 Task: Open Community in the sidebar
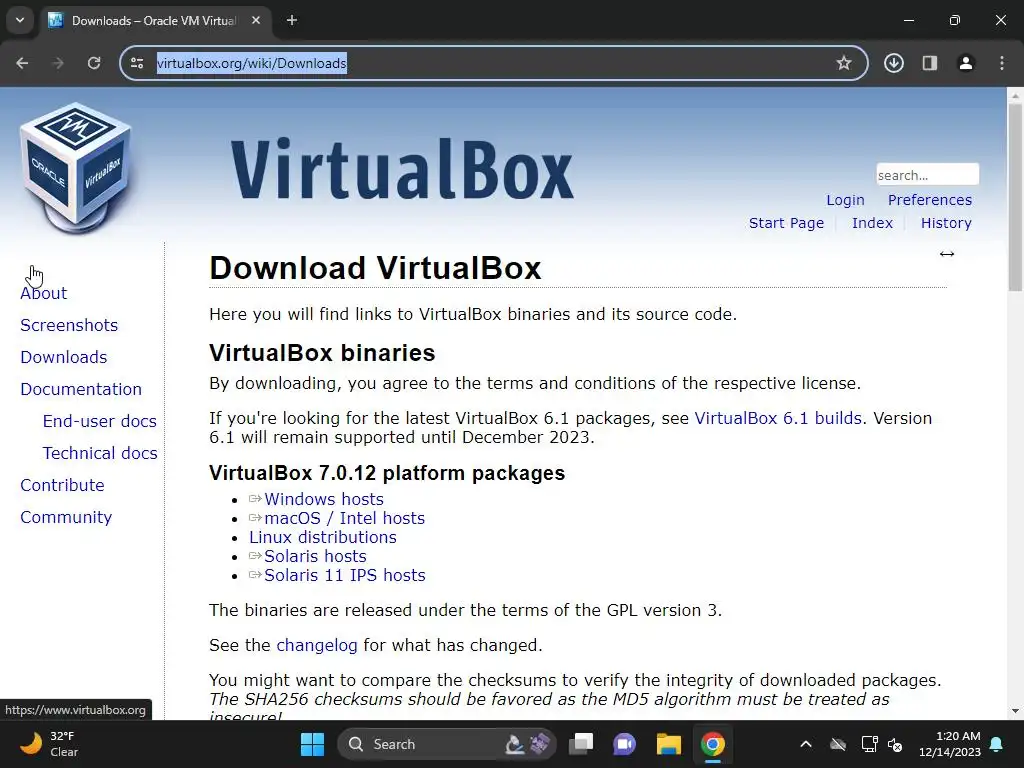(66, 517)
